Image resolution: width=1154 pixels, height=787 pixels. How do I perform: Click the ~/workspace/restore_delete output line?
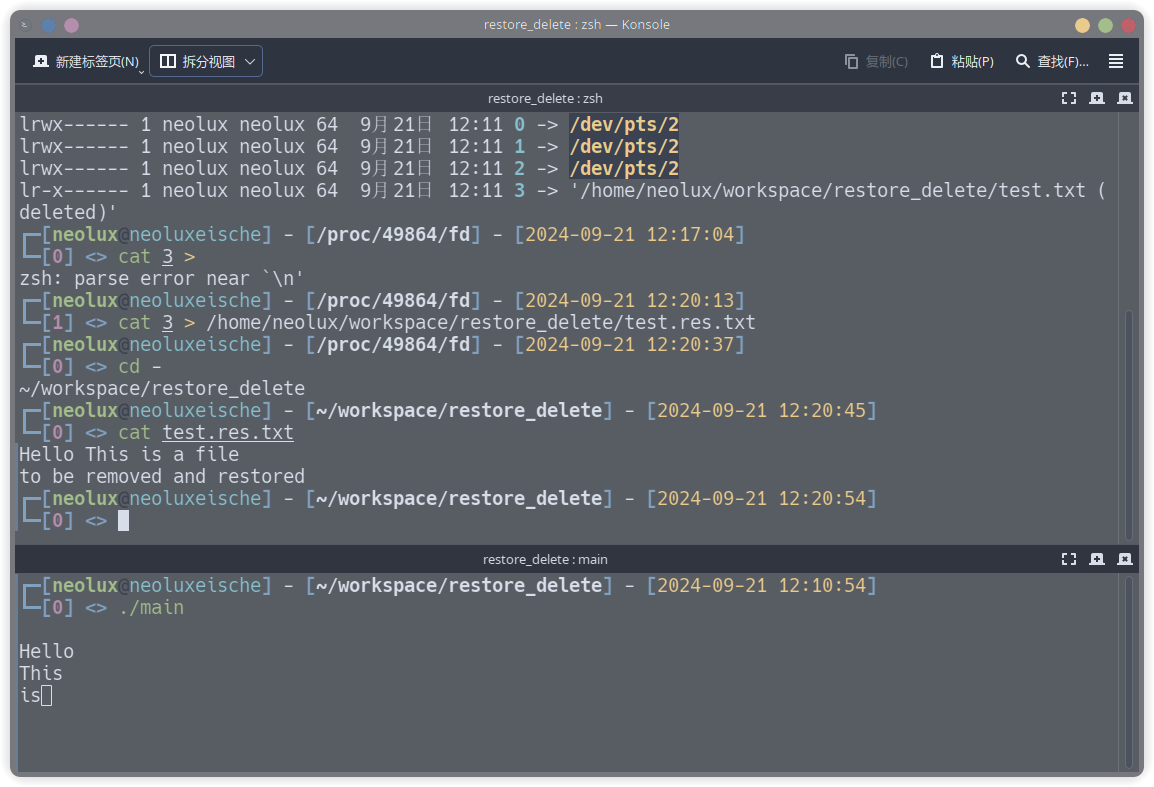pos(162,388)
